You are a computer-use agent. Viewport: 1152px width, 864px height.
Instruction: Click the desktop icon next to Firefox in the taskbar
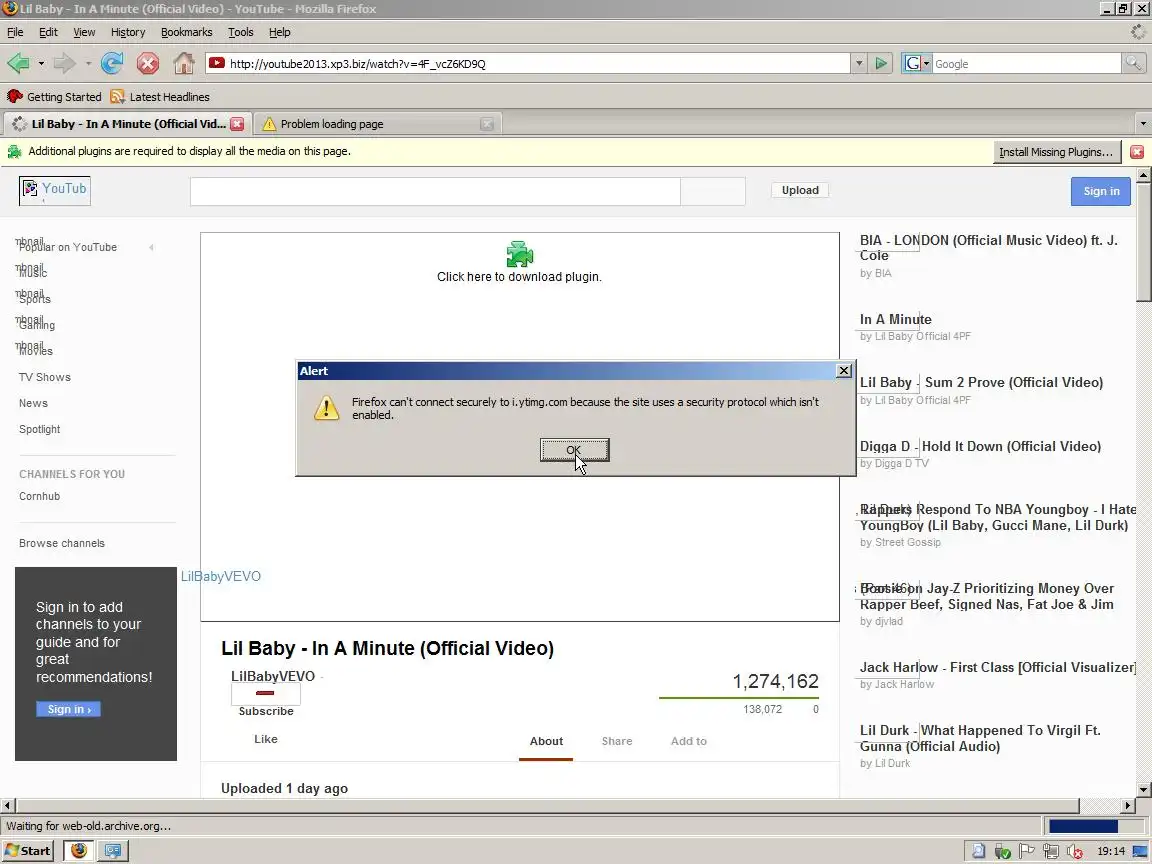click(x=112, y=851)
